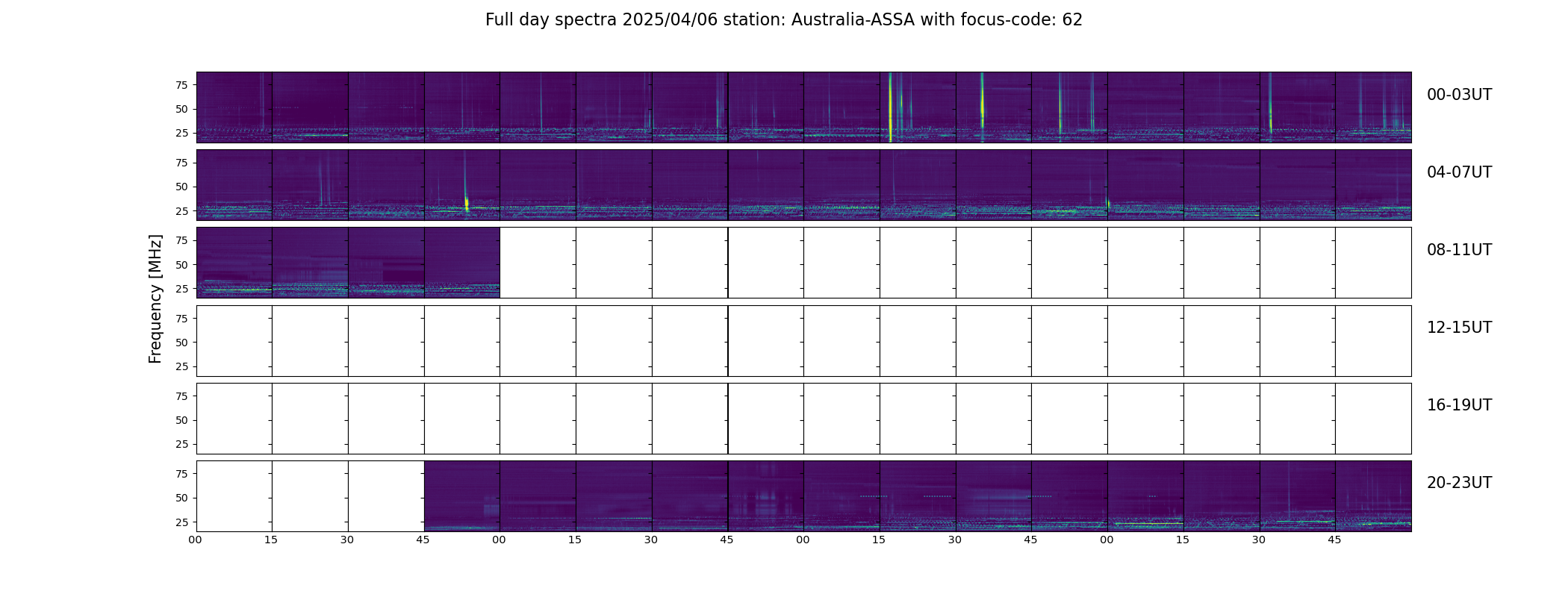This screenshot has width=1568, height=597.
Task: Select the 20-23UT row label
Action: click(1459, 483)
